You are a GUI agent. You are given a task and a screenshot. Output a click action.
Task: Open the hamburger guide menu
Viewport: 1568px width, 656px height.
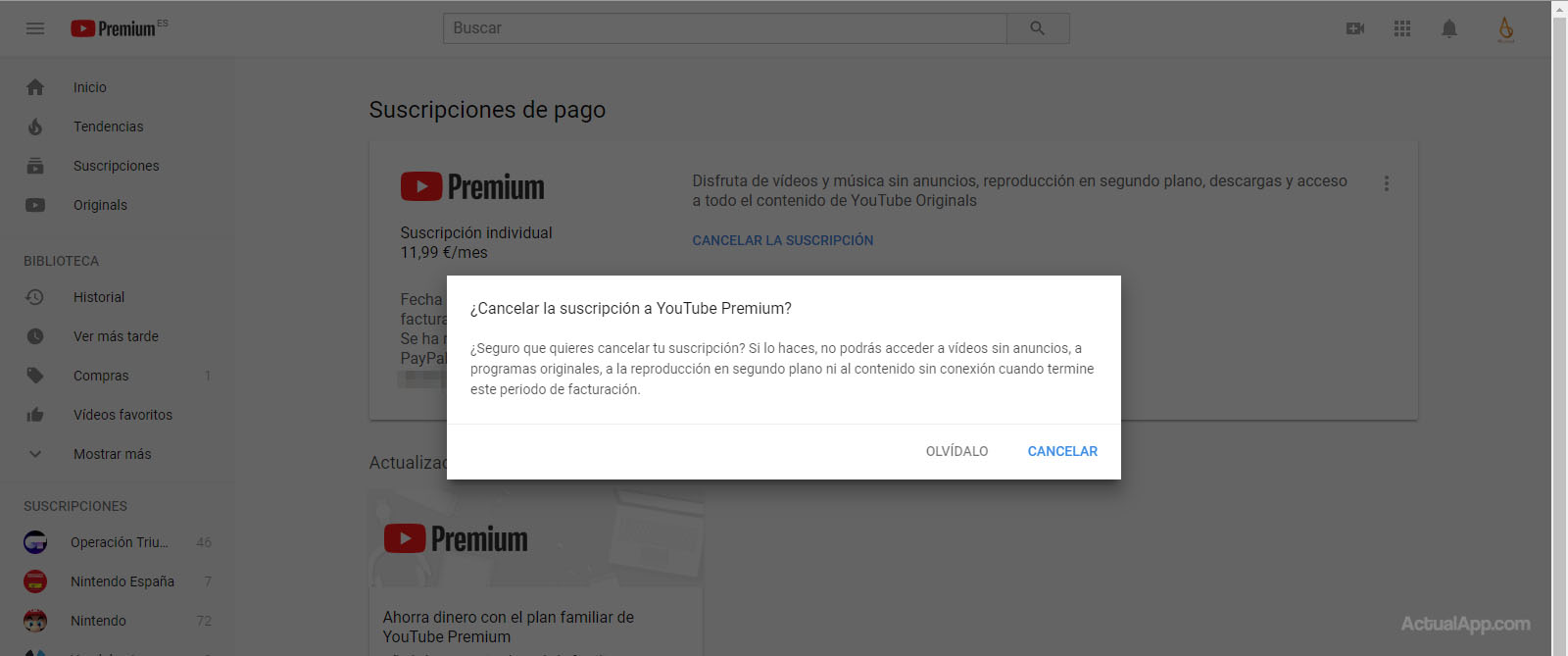35,28
